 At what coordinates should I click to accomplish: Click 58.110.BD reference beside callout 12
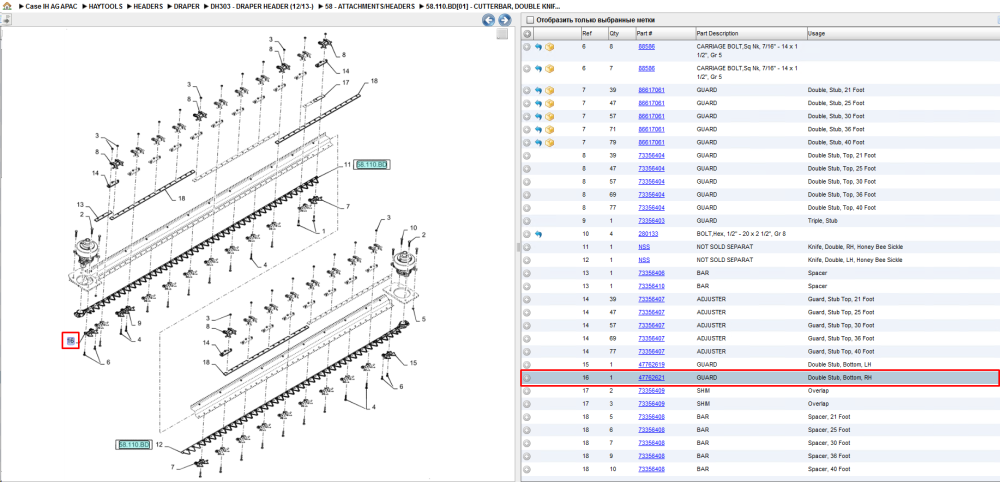(134, 444)
